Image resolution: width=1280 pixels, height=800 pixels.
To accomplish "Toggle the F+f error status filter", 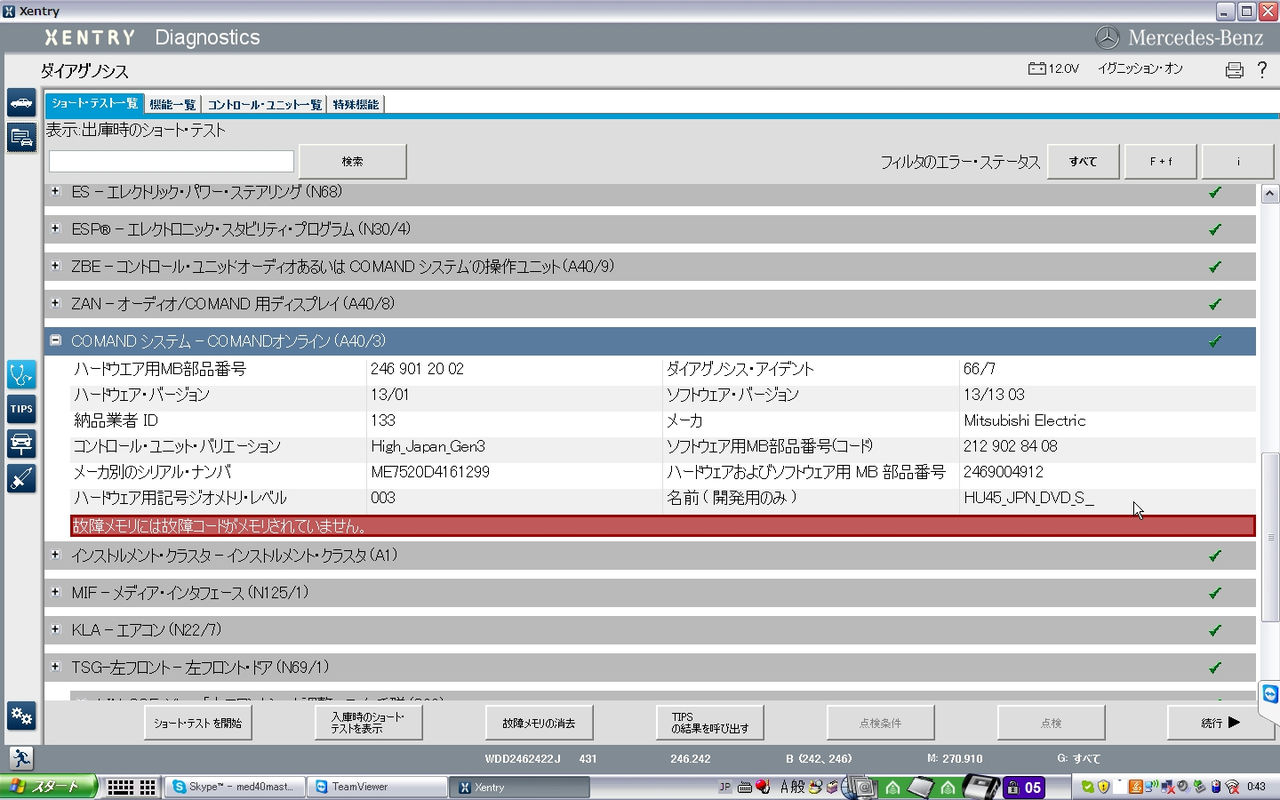I will point(1160,161).
